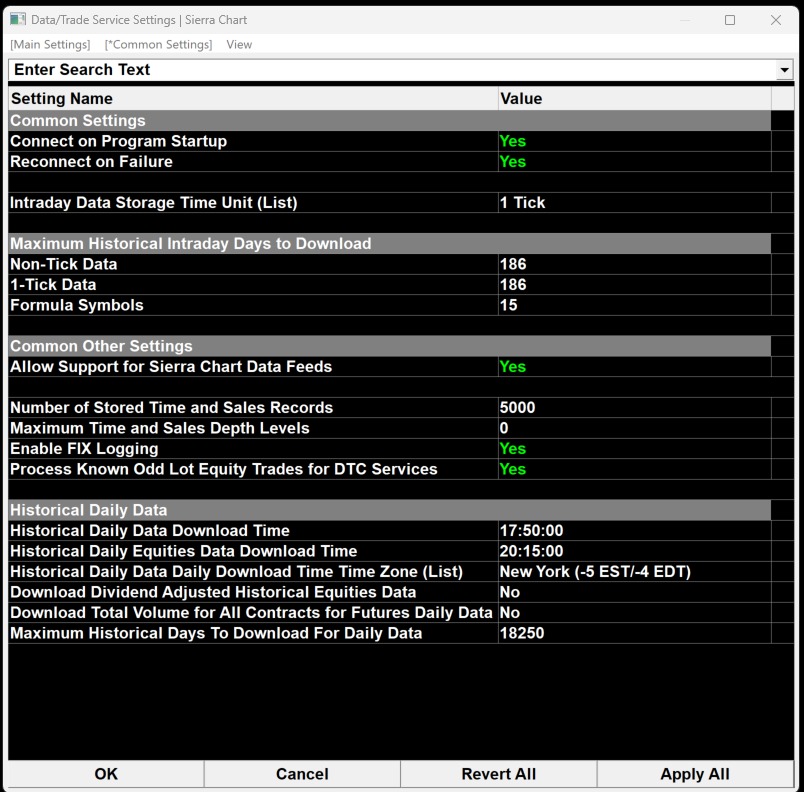Toggle Download Dividend Adjusted Historical Equities Data No
This screenshot has height=792, width=804.
point(634,592)
